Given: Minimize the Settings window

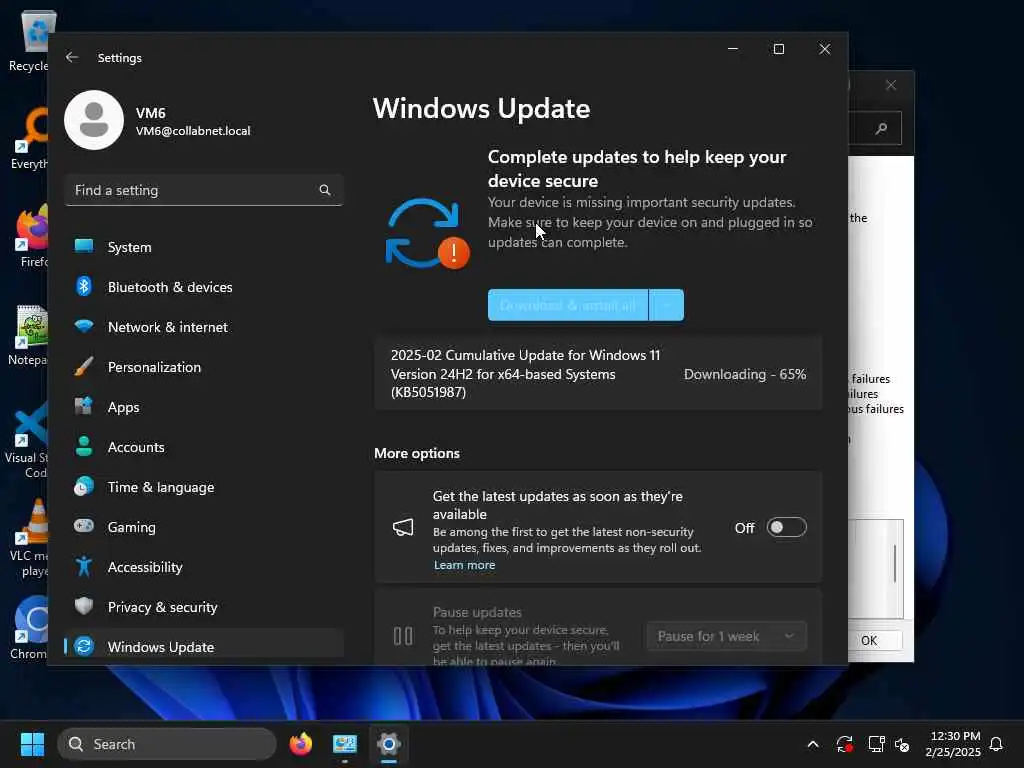Looking at the screenshot, I should [733, 49].
